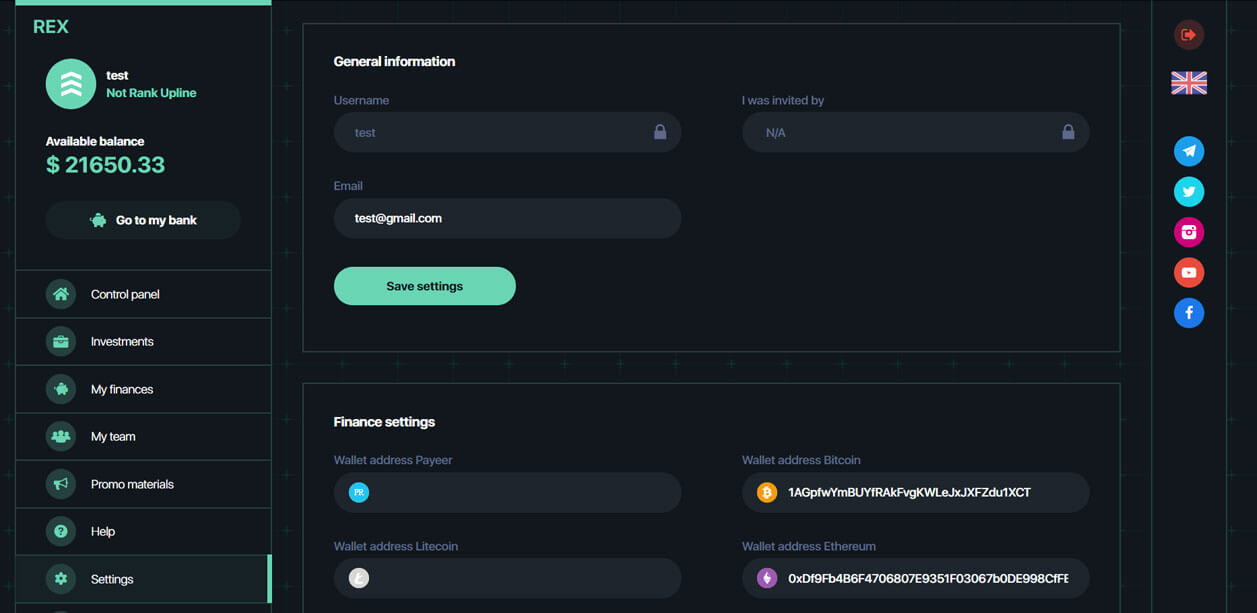Click the Litecoin wallet address field

pyautogui.click(x=507, y=578)
